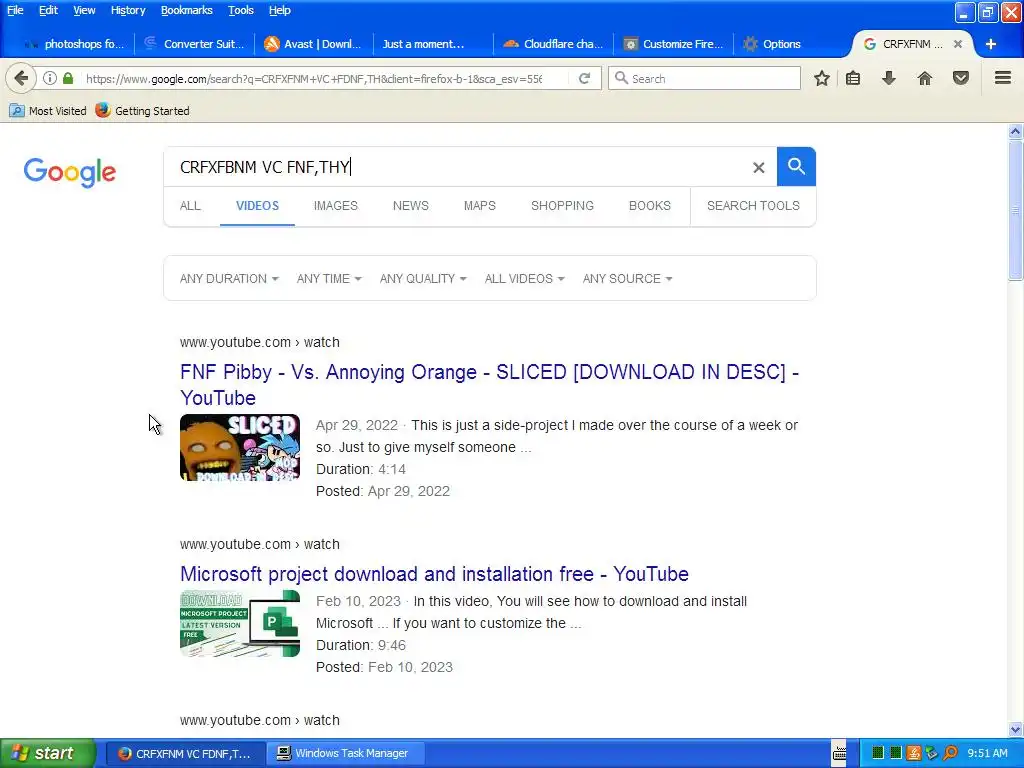
Task: Open the Tools menu
Action: pyautogui.click(x=241, y=10)
